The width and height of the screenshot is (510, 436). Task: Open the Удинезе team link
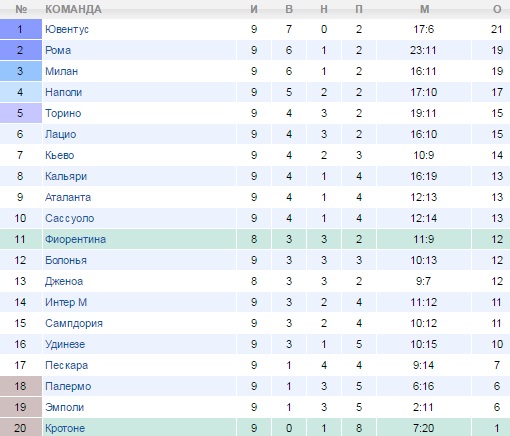[x=65, y=344]
